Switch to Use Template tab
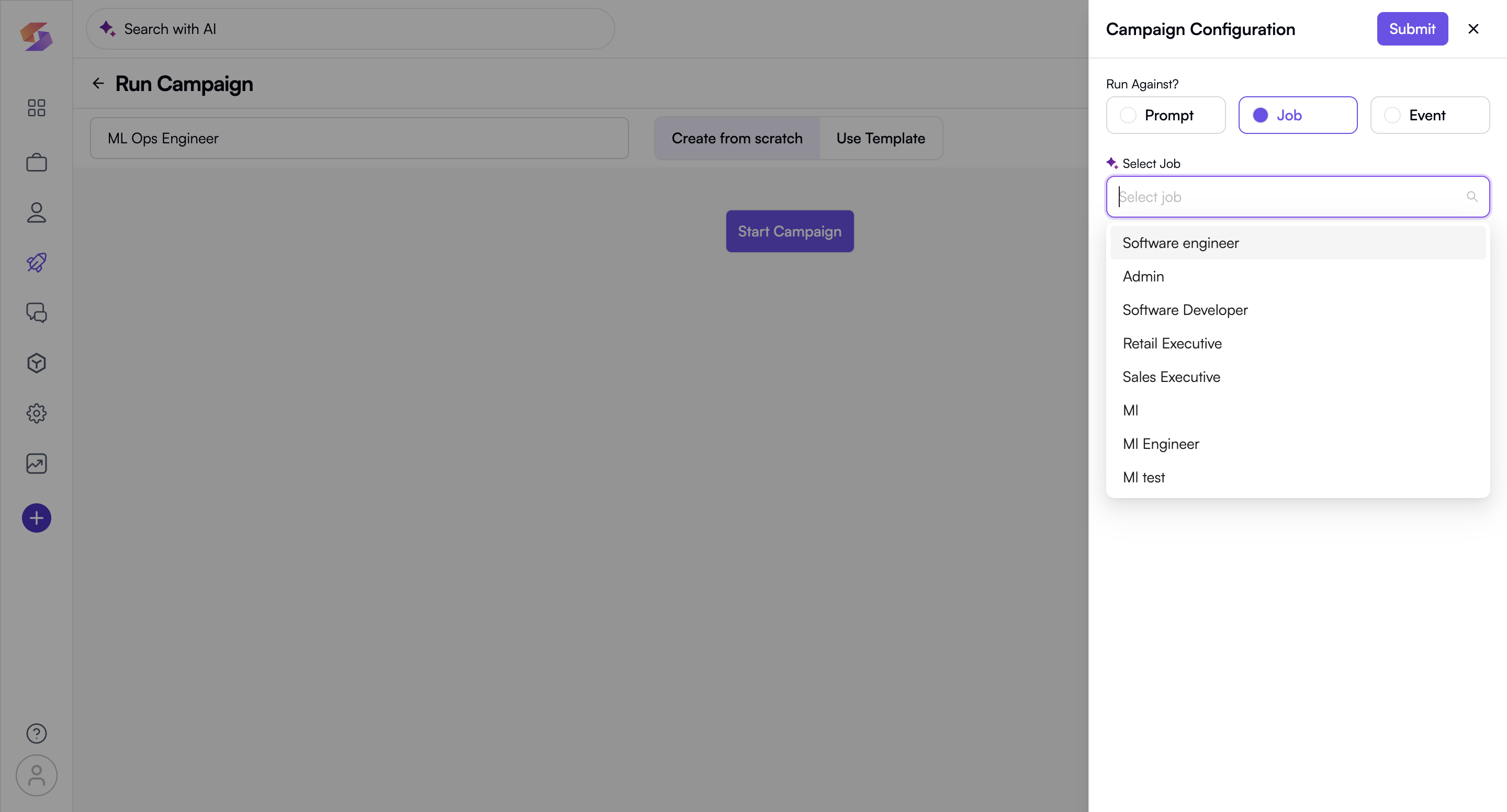 (881, 138)
